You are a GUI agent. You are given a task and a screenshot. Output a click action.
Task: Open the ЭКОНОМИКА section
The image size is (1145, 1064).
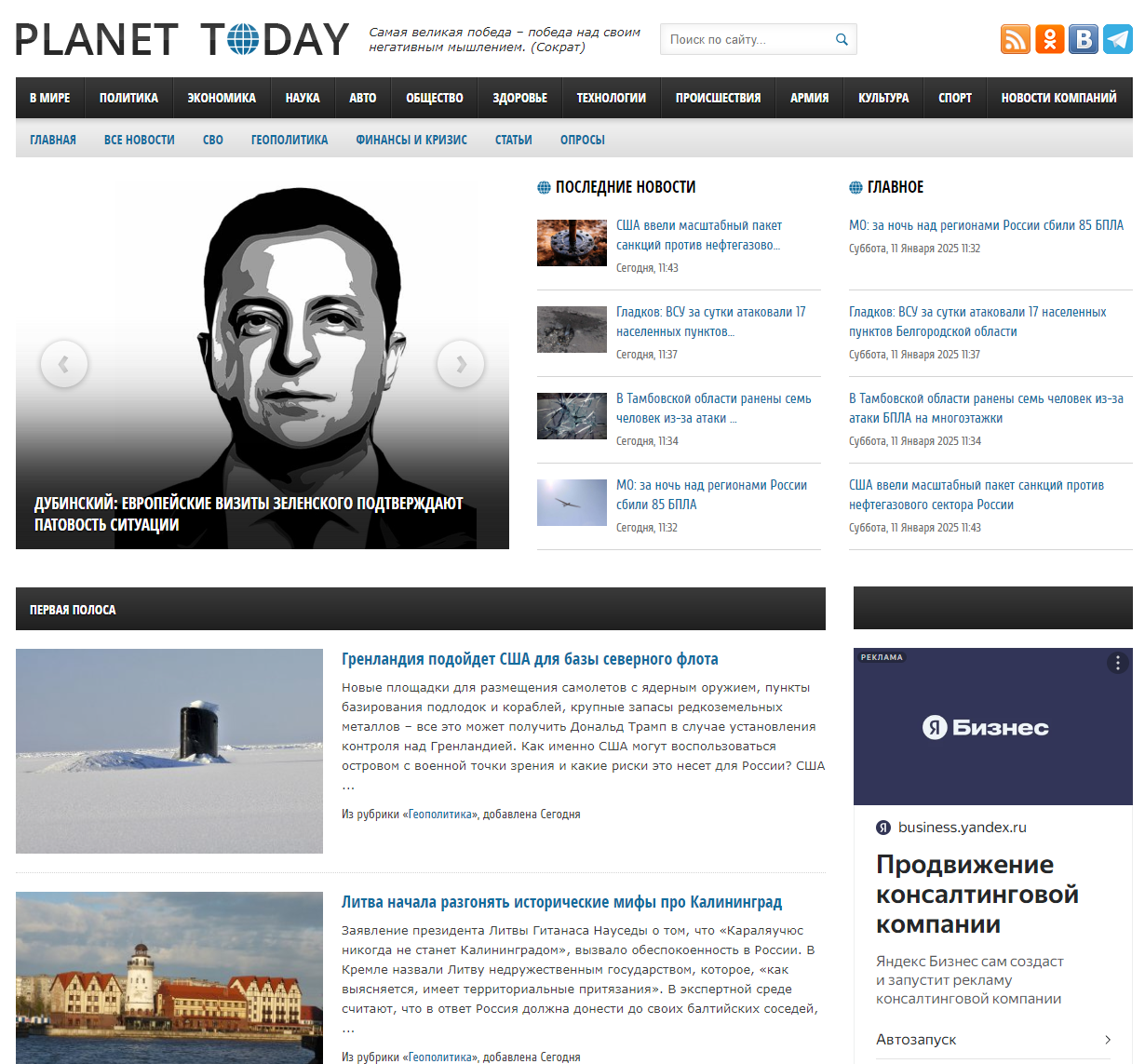pos(222,98)
